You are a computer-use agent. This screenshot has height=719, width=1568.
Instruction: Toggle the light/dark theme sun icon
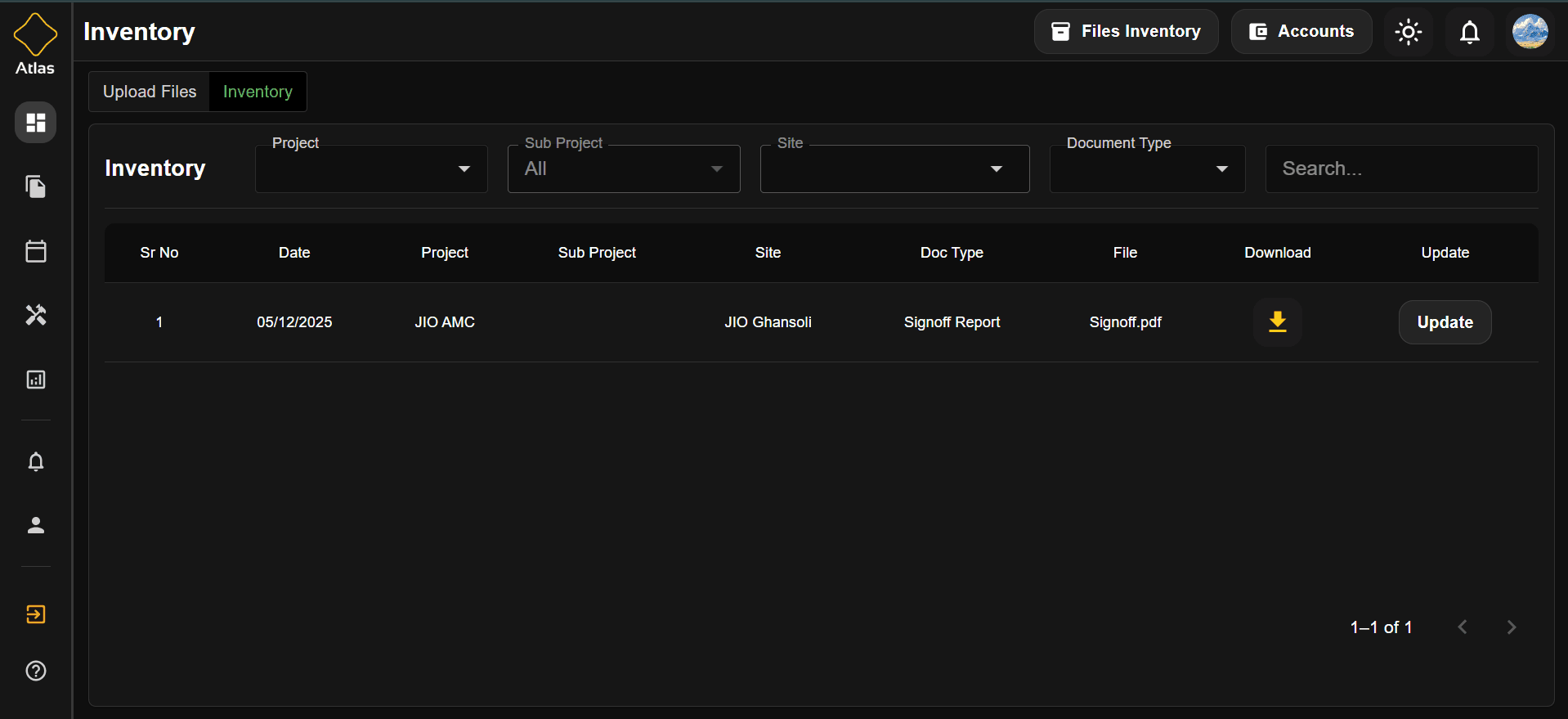[x=1408, y=32]
